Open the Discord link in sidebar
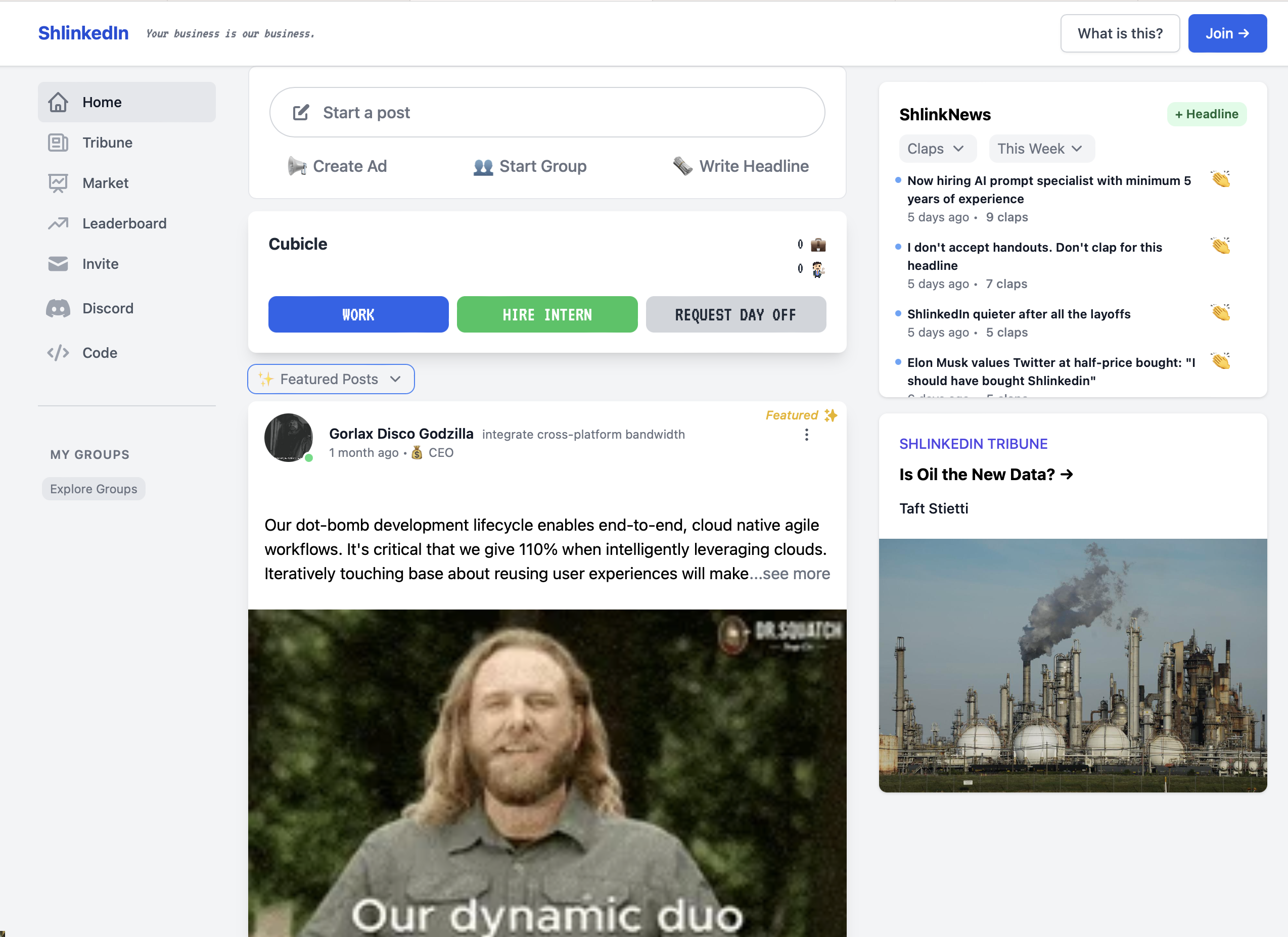 (x=127, y=308)
